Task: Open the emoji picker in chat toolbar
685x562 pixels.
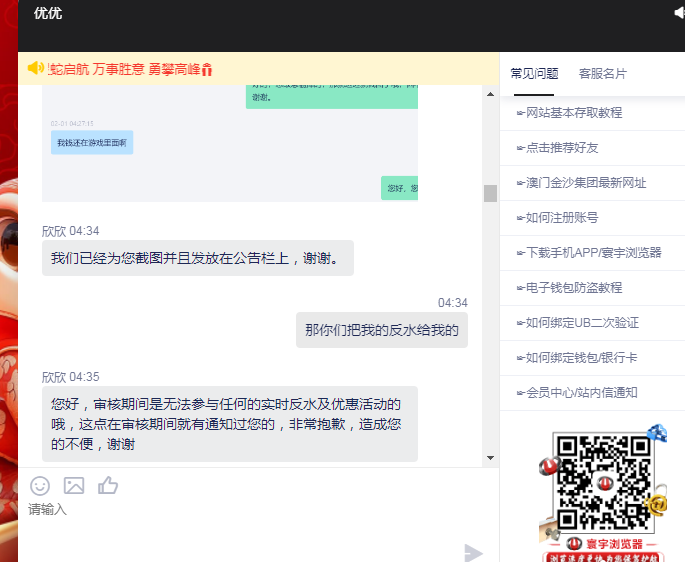Action: point(40,485)
